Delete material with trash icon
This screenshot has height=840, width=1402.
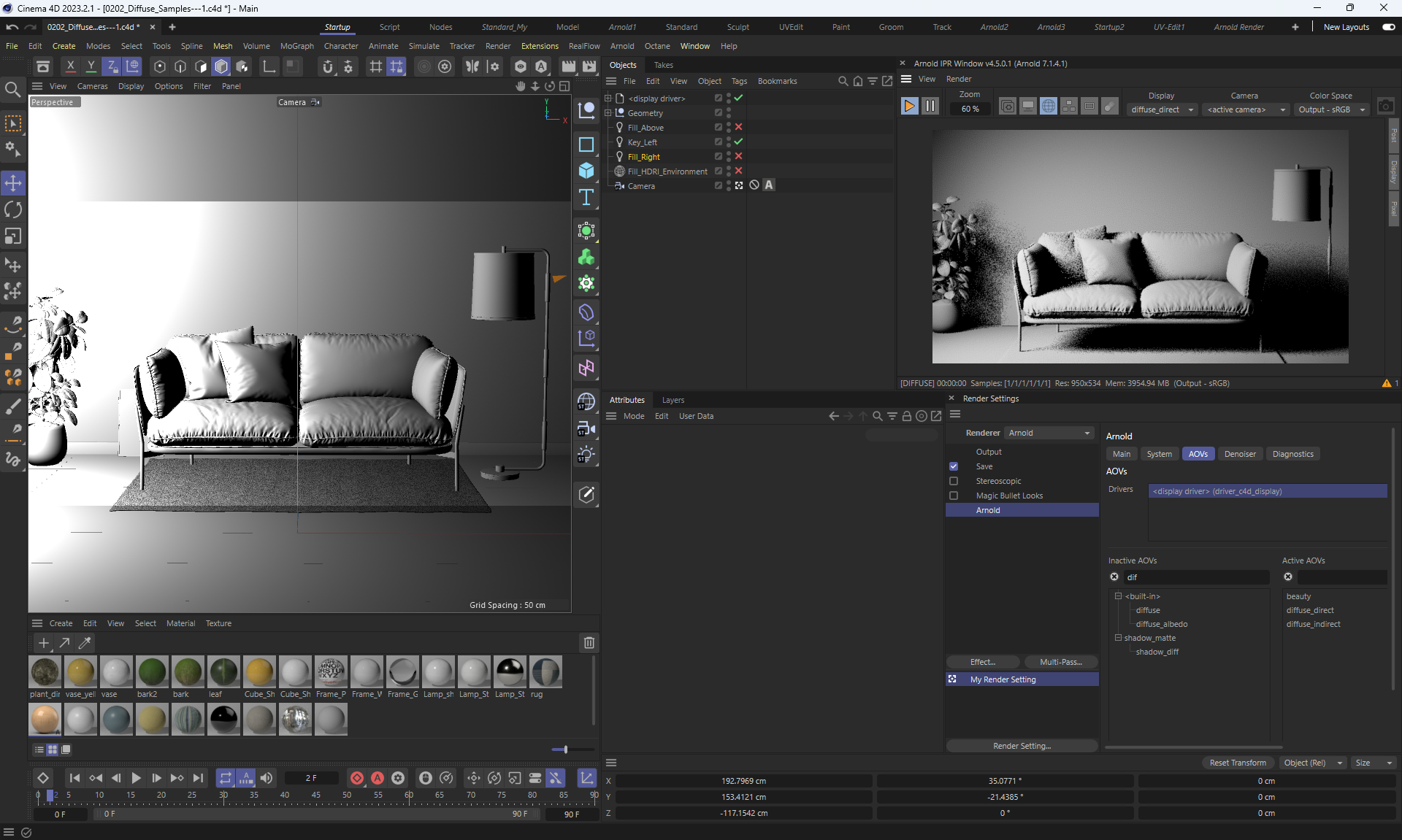click(x=589, y=642)
